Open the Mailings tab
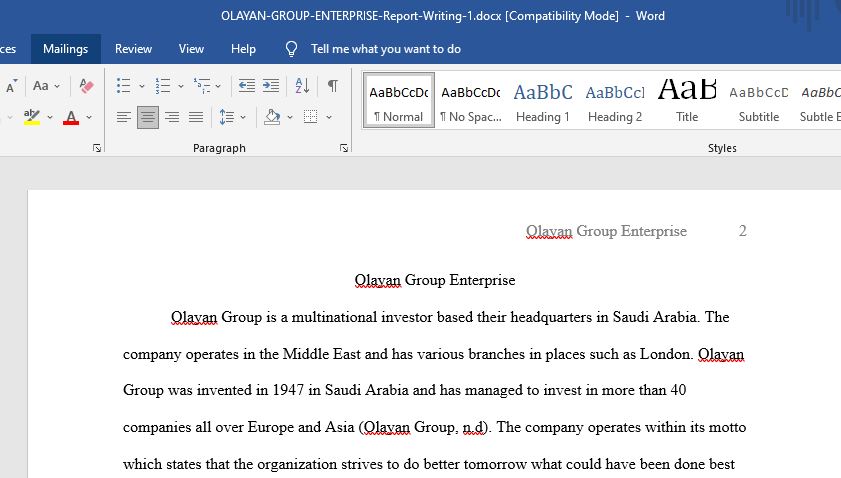The width and height of the screenshot is (841, 478). click(65, 49)
